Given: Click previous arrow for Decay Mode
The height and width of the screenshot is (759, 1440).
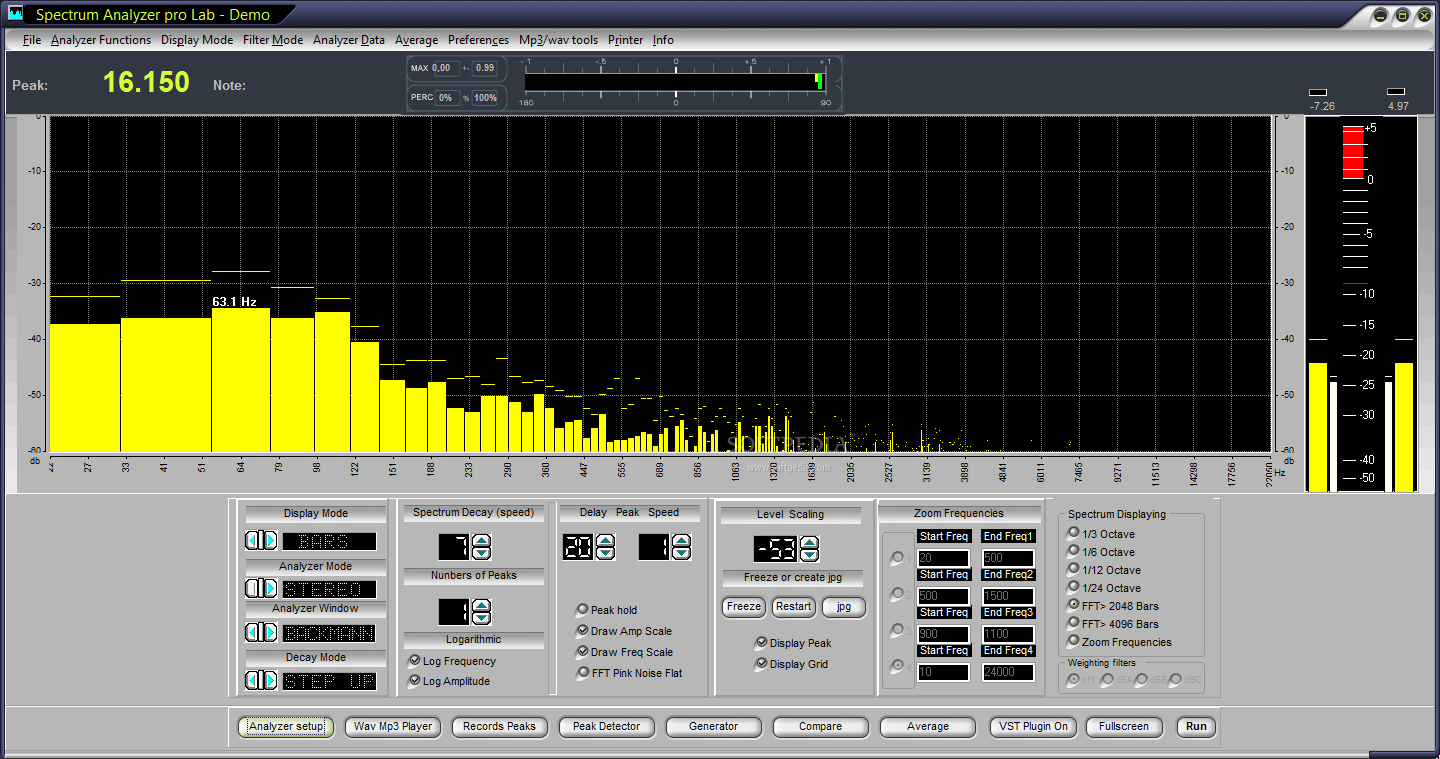Looking at the screenshot, I should point(254,680).
